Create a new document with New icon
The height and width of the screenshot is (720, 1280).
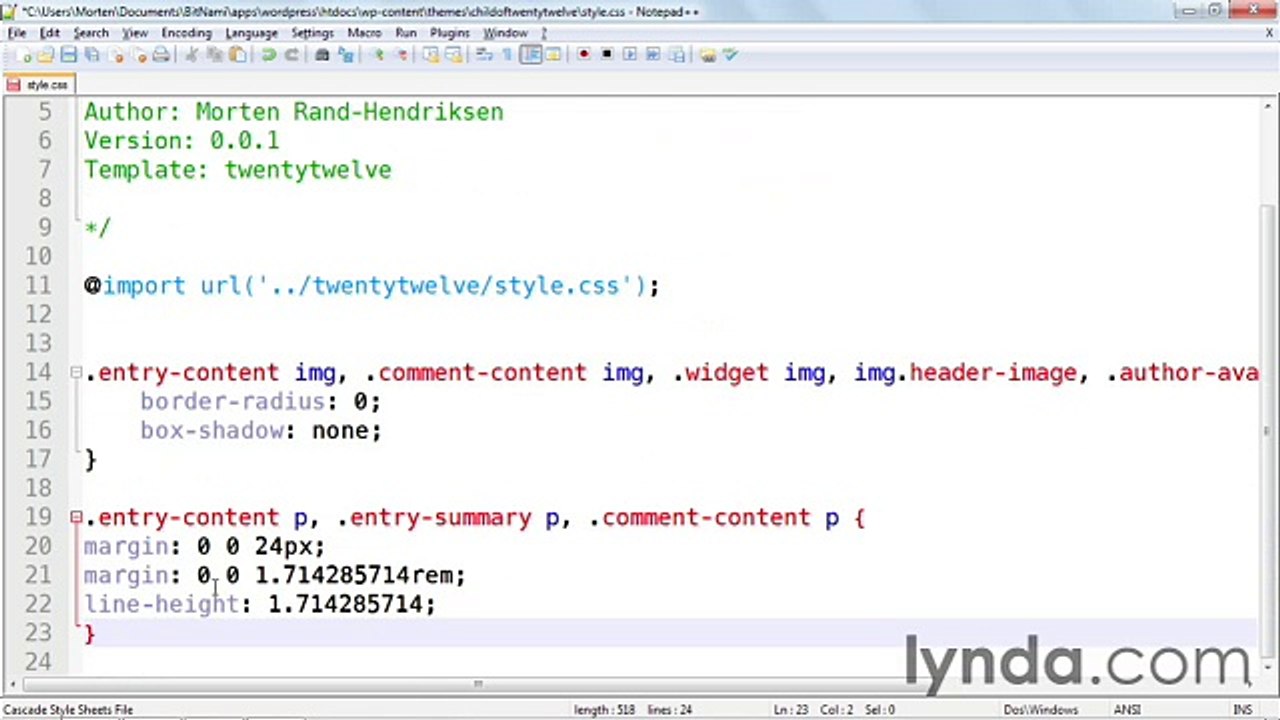click(x=24, y=55)
